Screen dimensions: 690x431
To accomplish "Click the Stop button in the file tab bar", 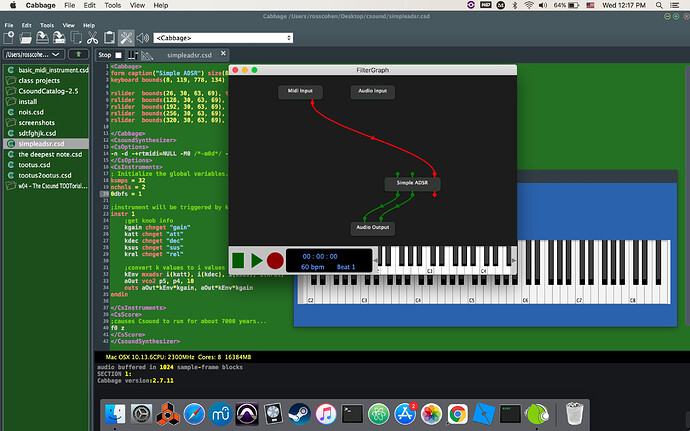I will [x=110, y=55].
